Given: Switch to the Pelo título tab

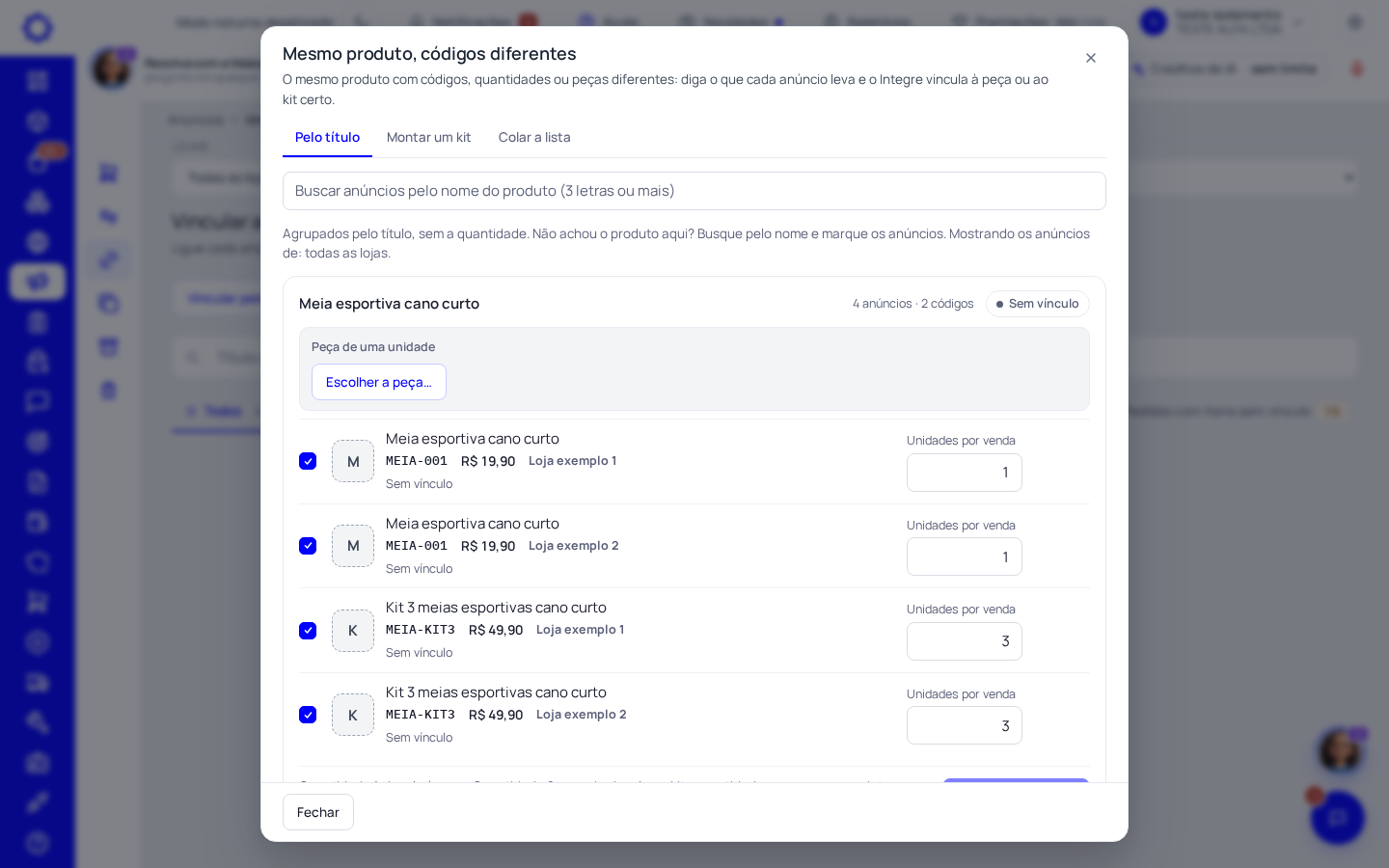Looking at the screenshot, I should (327, 137).
